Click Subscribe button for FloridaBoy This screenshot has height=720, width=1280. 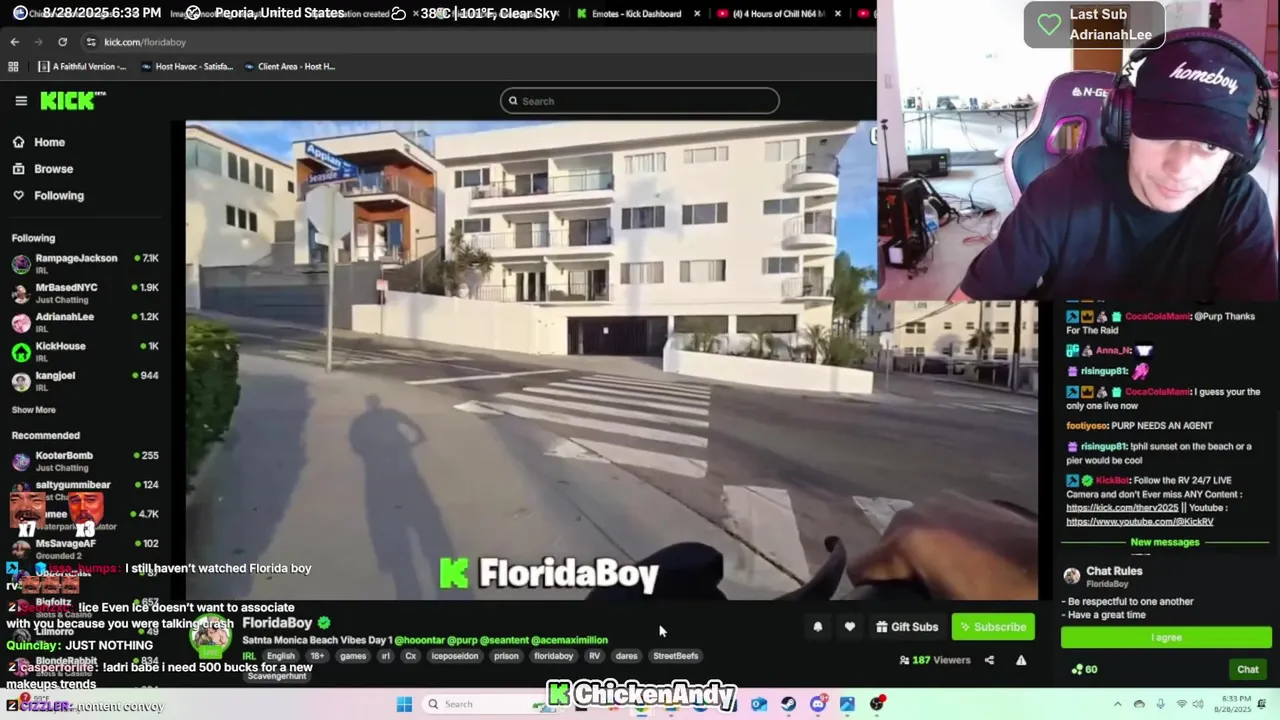[993, 627]
